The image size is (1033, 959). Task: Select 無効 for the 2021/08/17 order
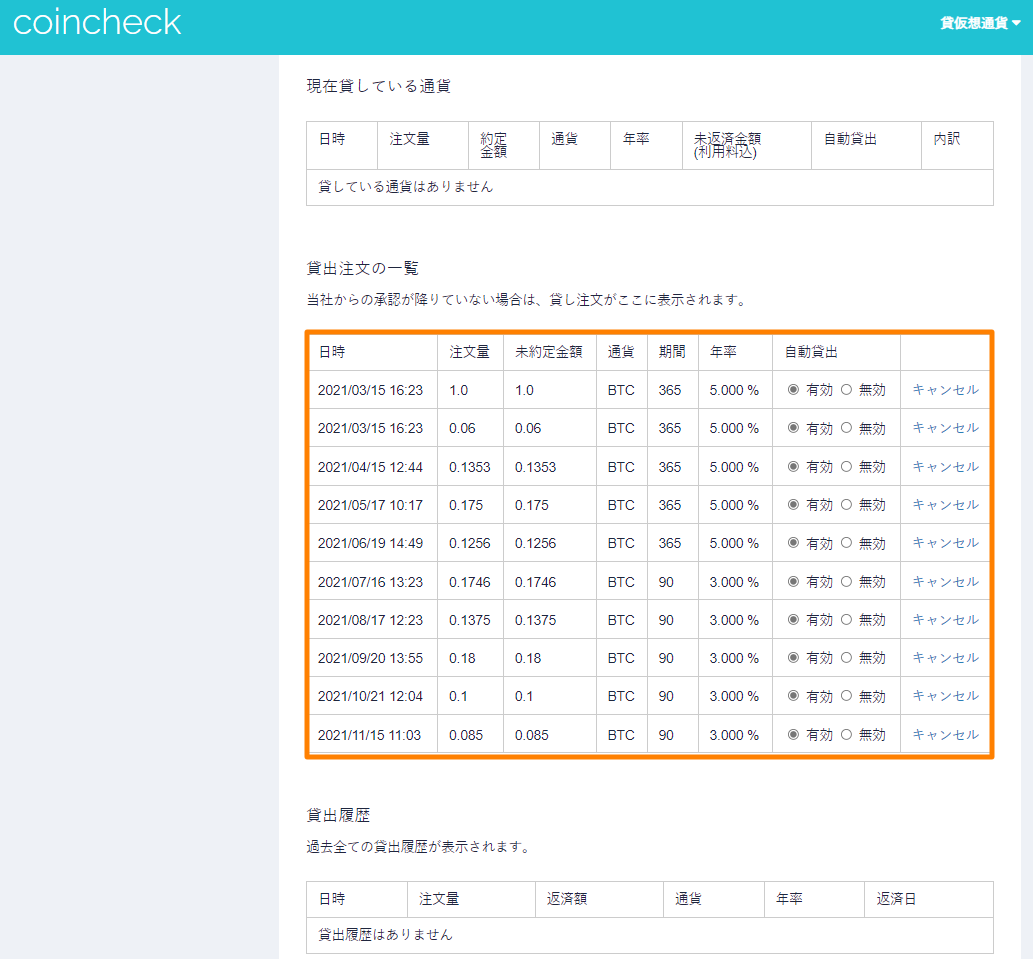coord(847,620)
